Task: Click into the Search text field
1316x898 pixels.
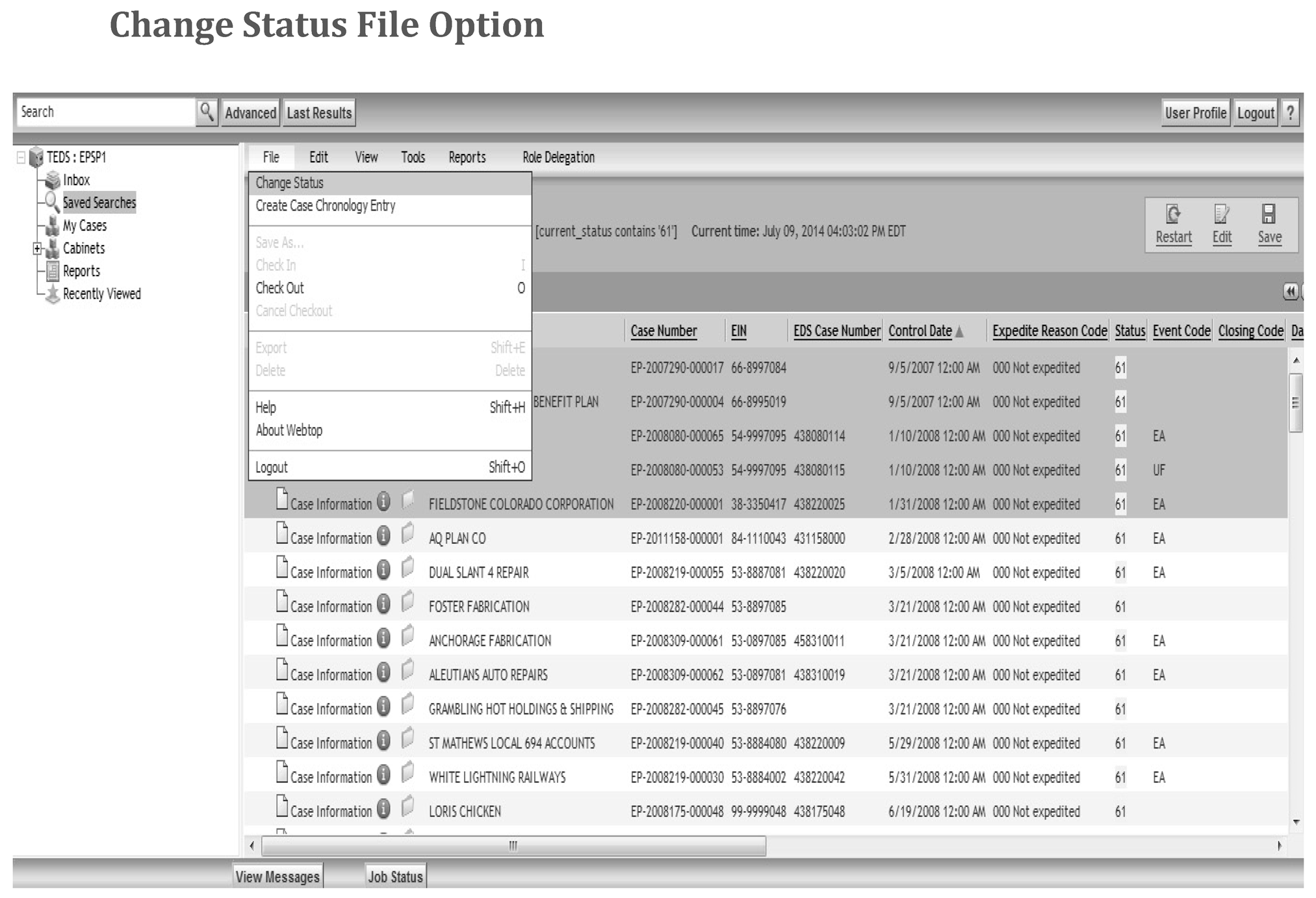Action: [104, 112]
